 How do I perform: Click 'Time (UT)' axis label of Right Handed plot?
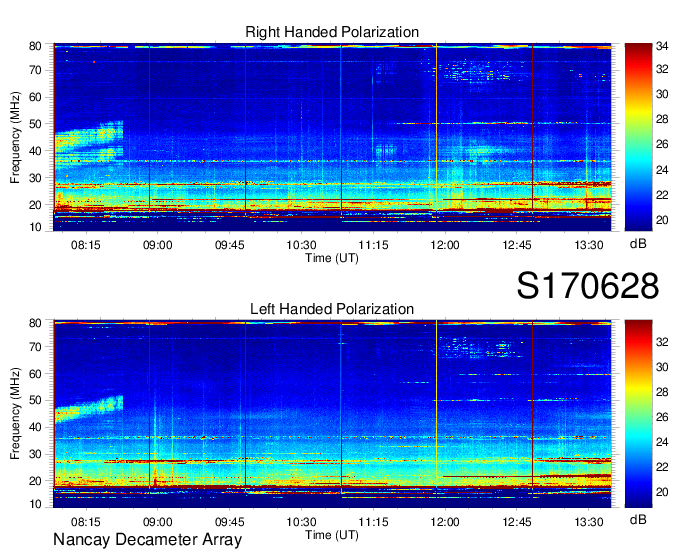[x=332, y=258]
